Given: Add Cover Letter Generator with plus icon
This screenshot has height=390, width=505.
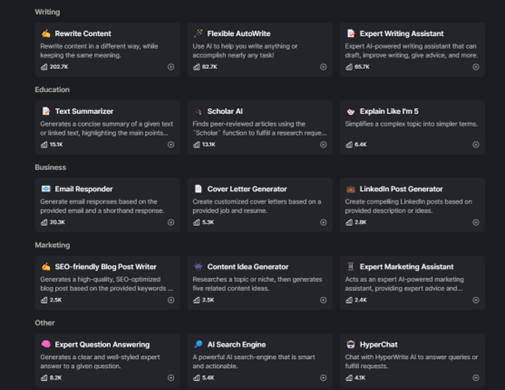Looking at the screenshot, I should [323, 222].
